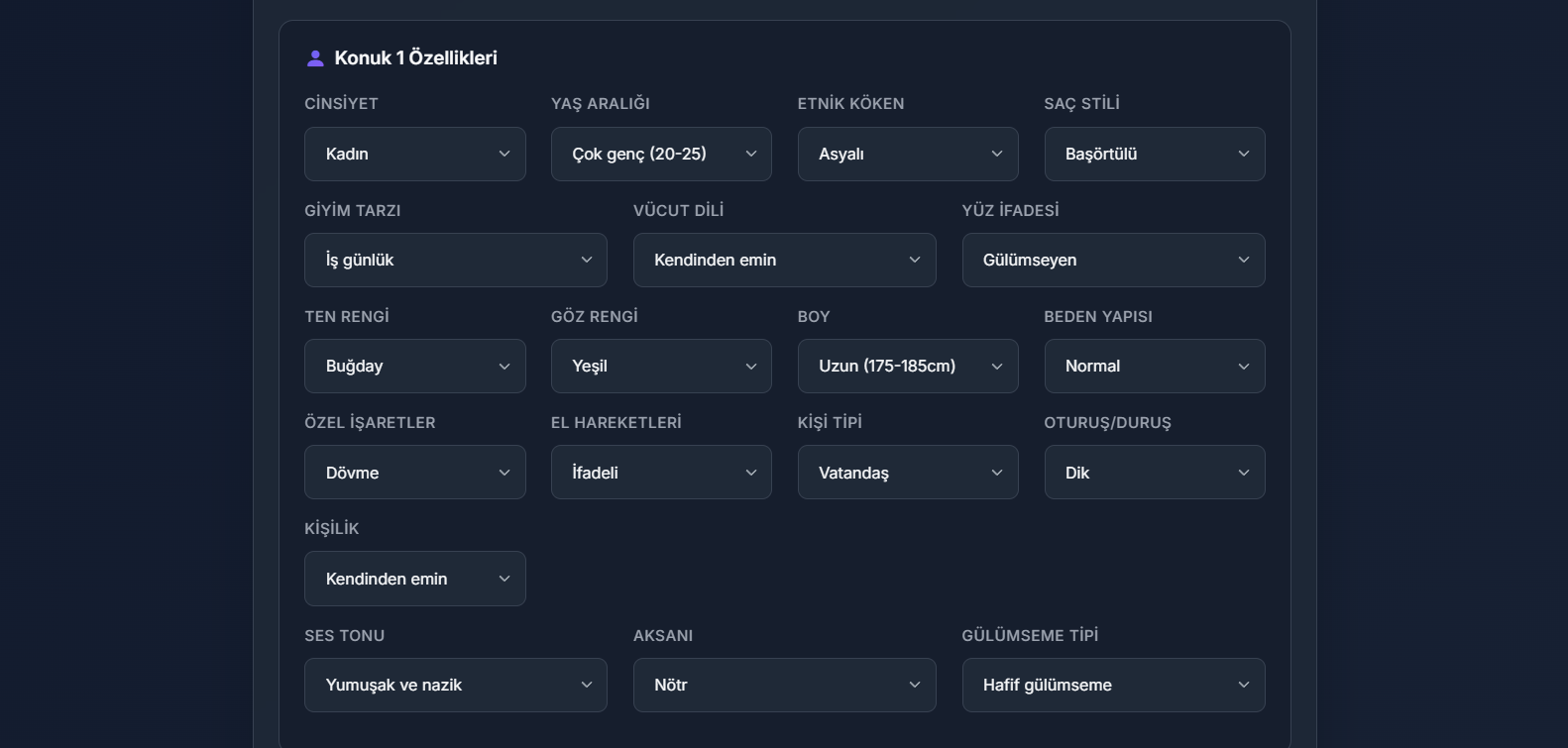
Task: Click the purple person icon beside Konuk 1 Özellikleri
Action: click(x=315, y=58)
